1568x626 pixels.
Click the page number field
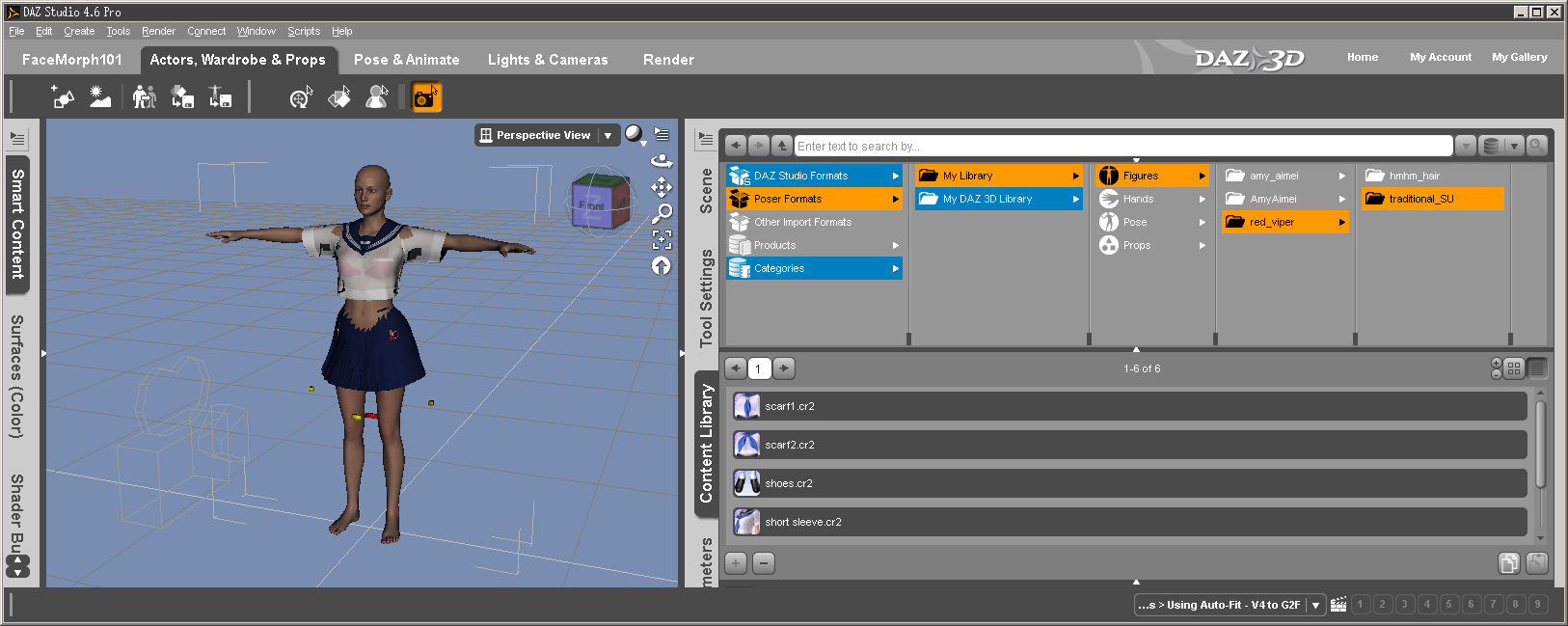pyautogui.click(x=760, y=368)
